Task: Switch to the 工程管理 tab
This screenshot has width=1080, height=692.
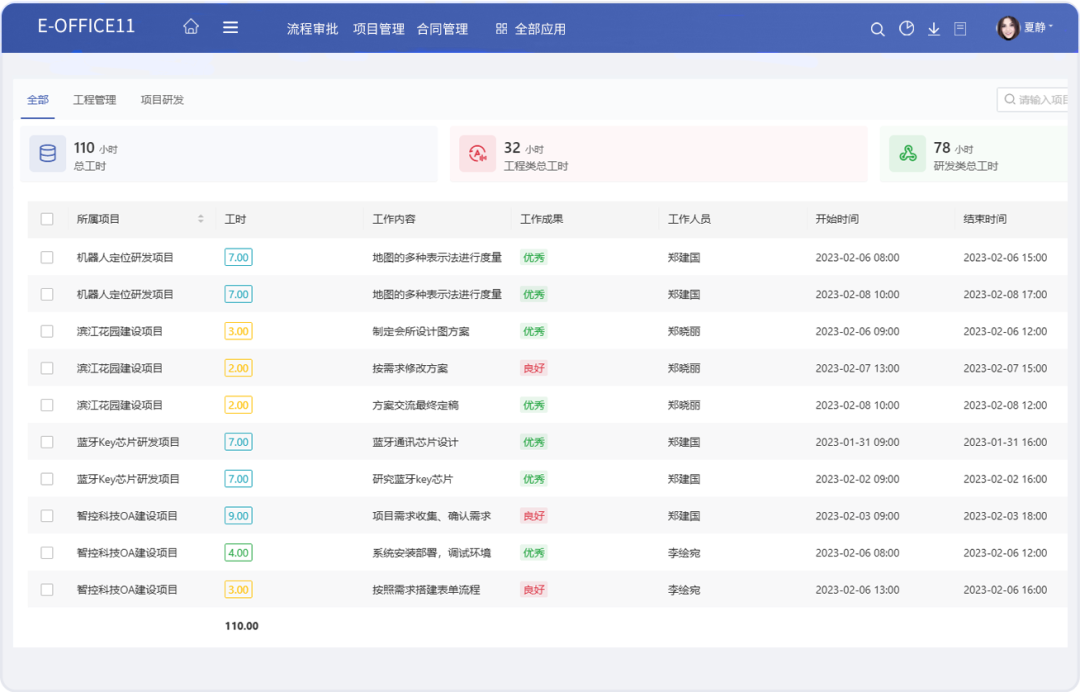Action: [x=94, y=100]
